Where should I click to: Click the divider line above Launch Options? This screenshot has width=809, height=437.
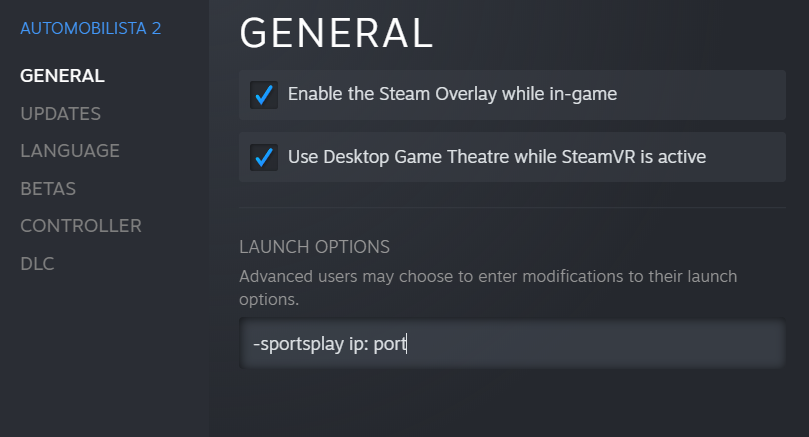click(512, 207)
